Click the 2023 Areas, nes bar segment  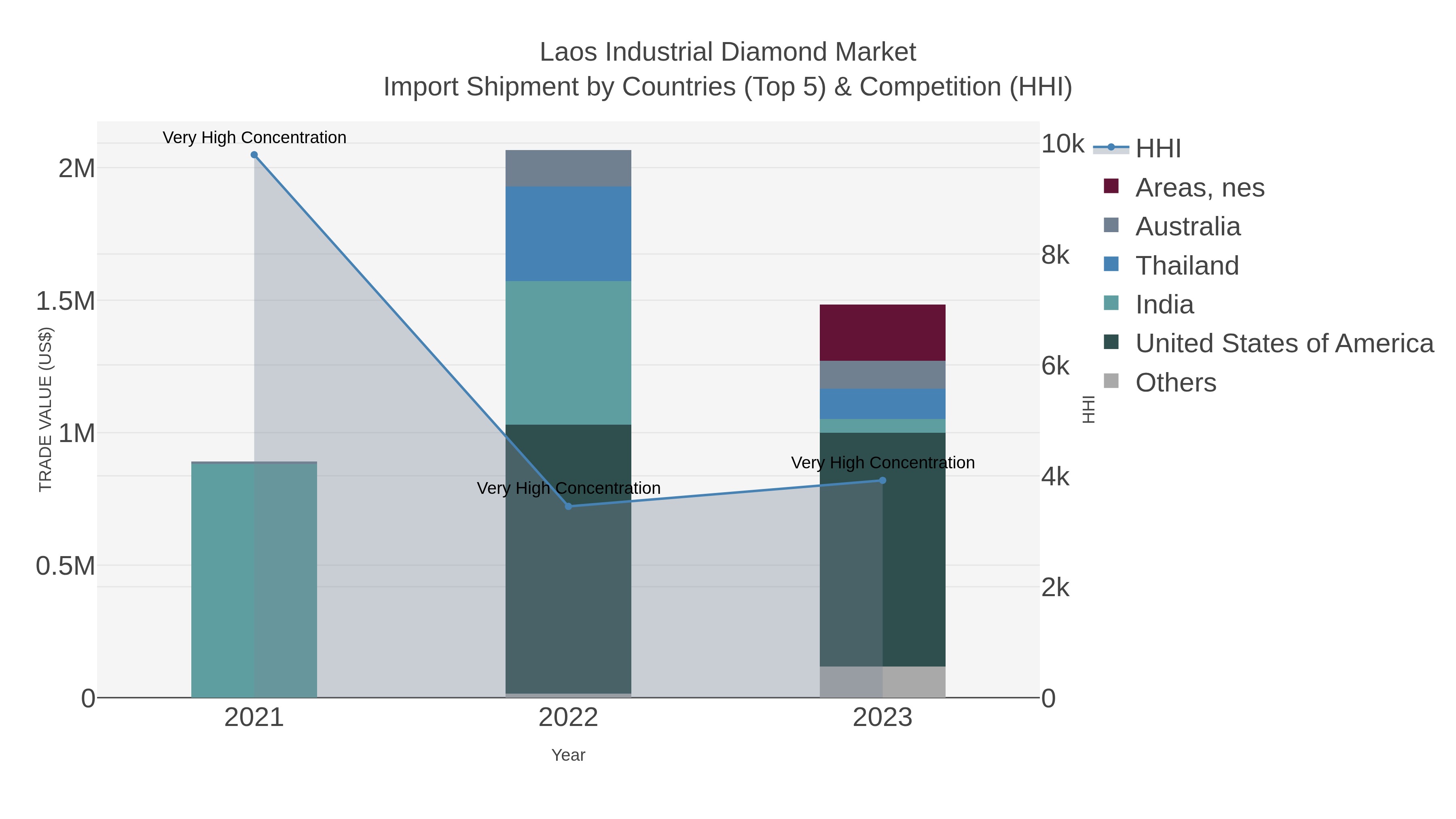883,333
